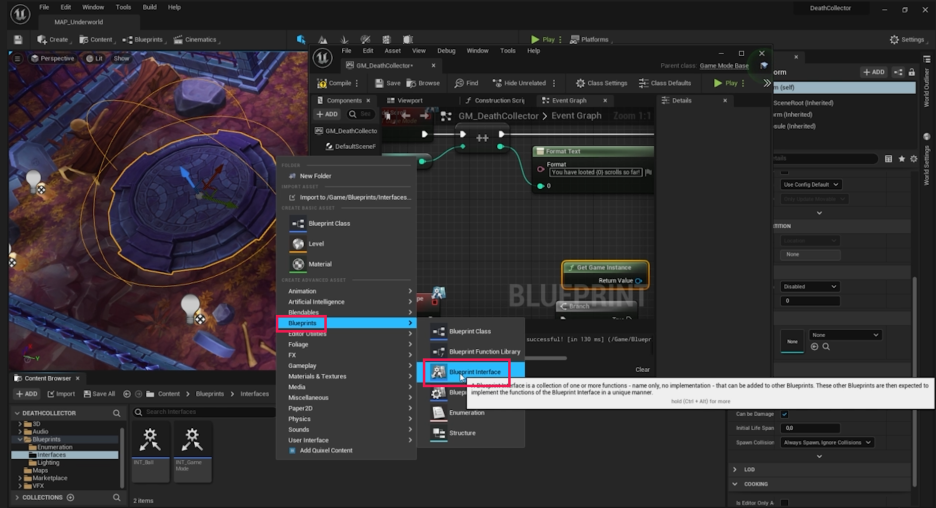936x508 pixels.
Task: Click the Save icon in main toolbar
Action: pos(18,39)
